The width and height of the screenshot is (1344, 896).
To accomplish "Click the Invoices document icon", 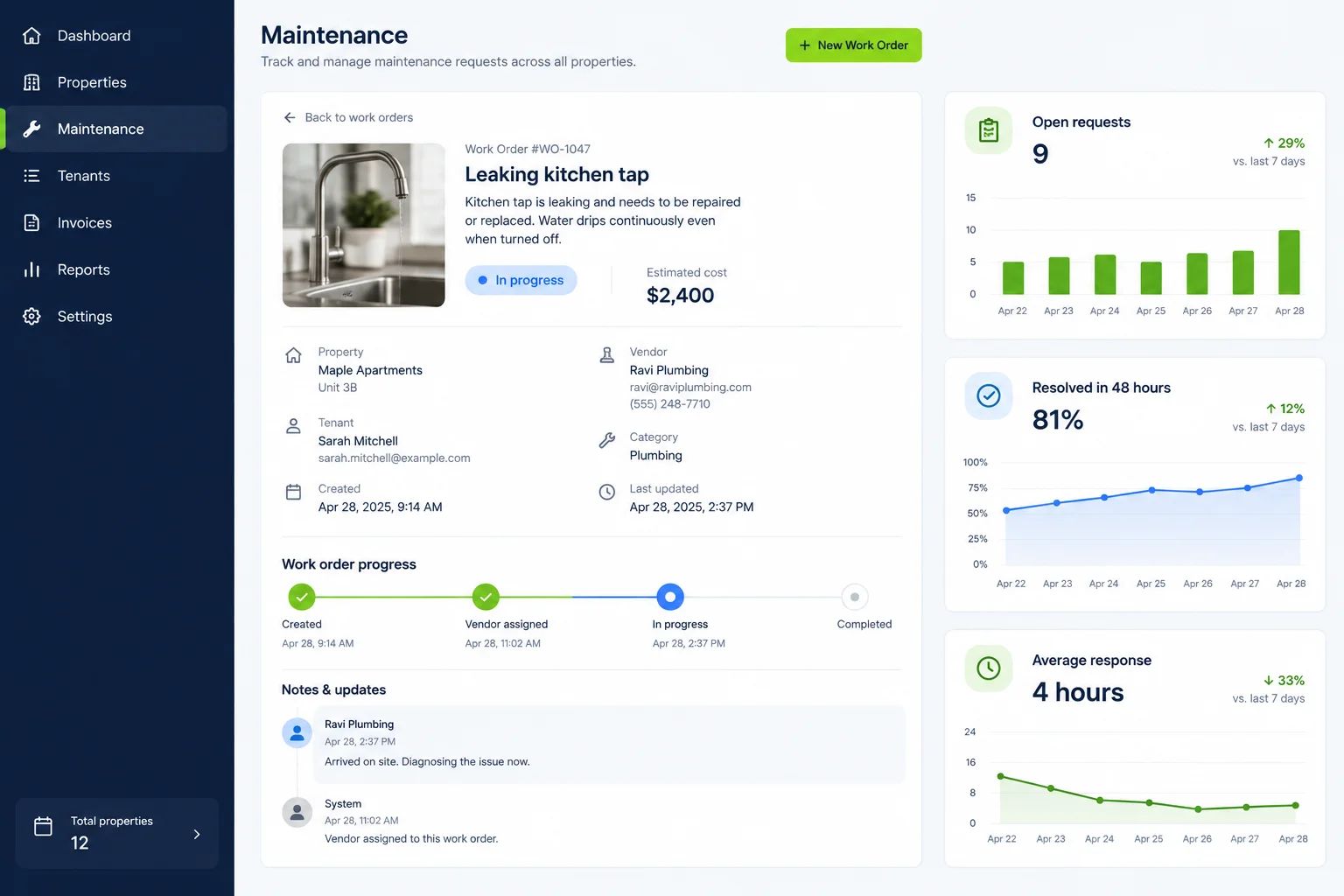I will coord(31,223).
